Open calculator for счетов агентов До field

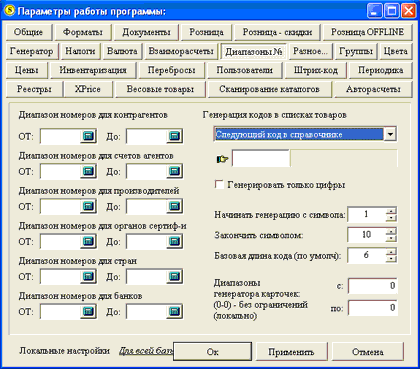pos(174,171)
